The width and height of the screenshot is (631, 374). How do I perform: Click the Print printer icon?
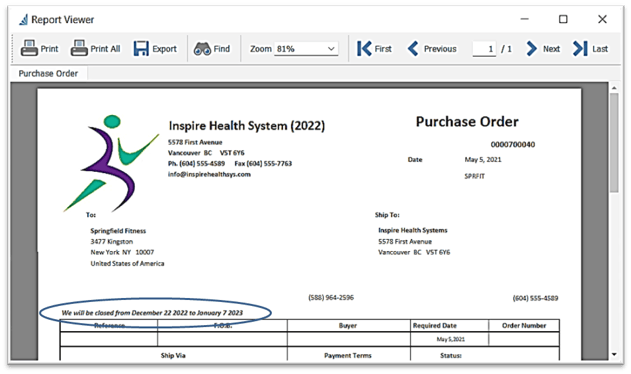coord(29,48)
